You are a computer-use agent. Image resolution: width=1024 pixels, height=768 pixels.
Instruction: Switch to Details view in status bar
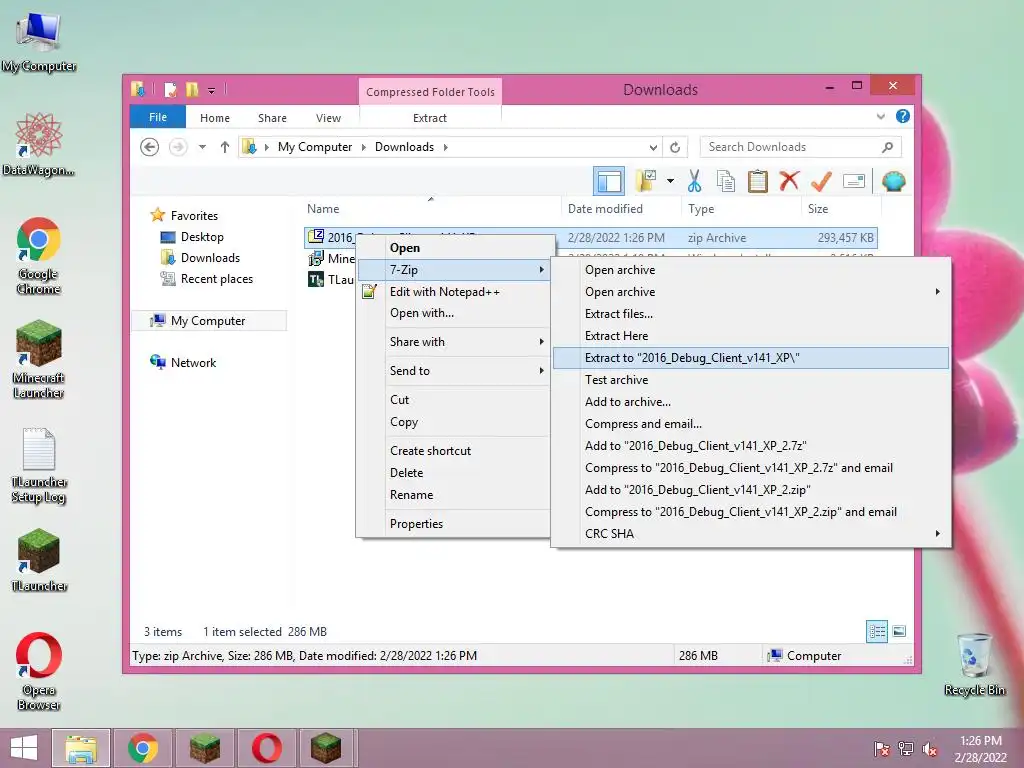coord(877,631)
